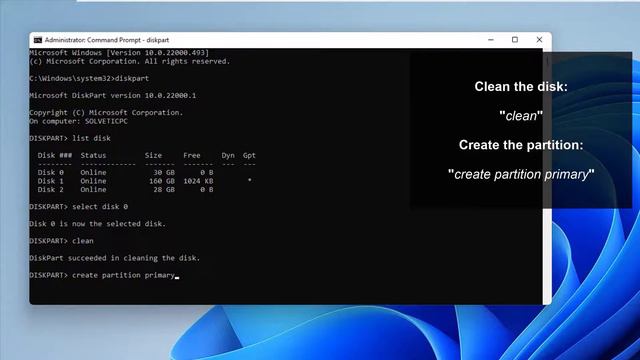
Task: Click the 'Size' column header
Action: (153, 156)
